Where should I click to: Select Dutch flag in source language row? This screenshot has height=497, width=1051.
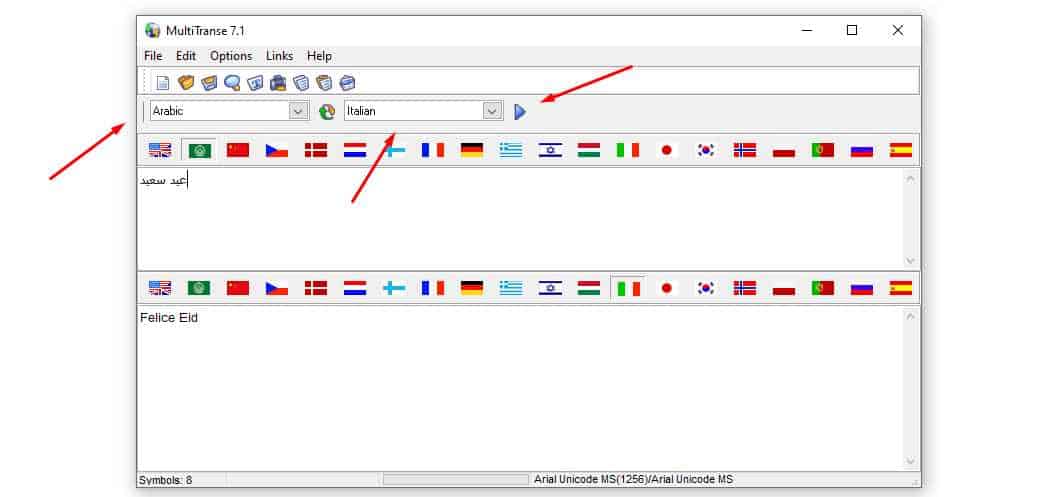pos(355,150)
